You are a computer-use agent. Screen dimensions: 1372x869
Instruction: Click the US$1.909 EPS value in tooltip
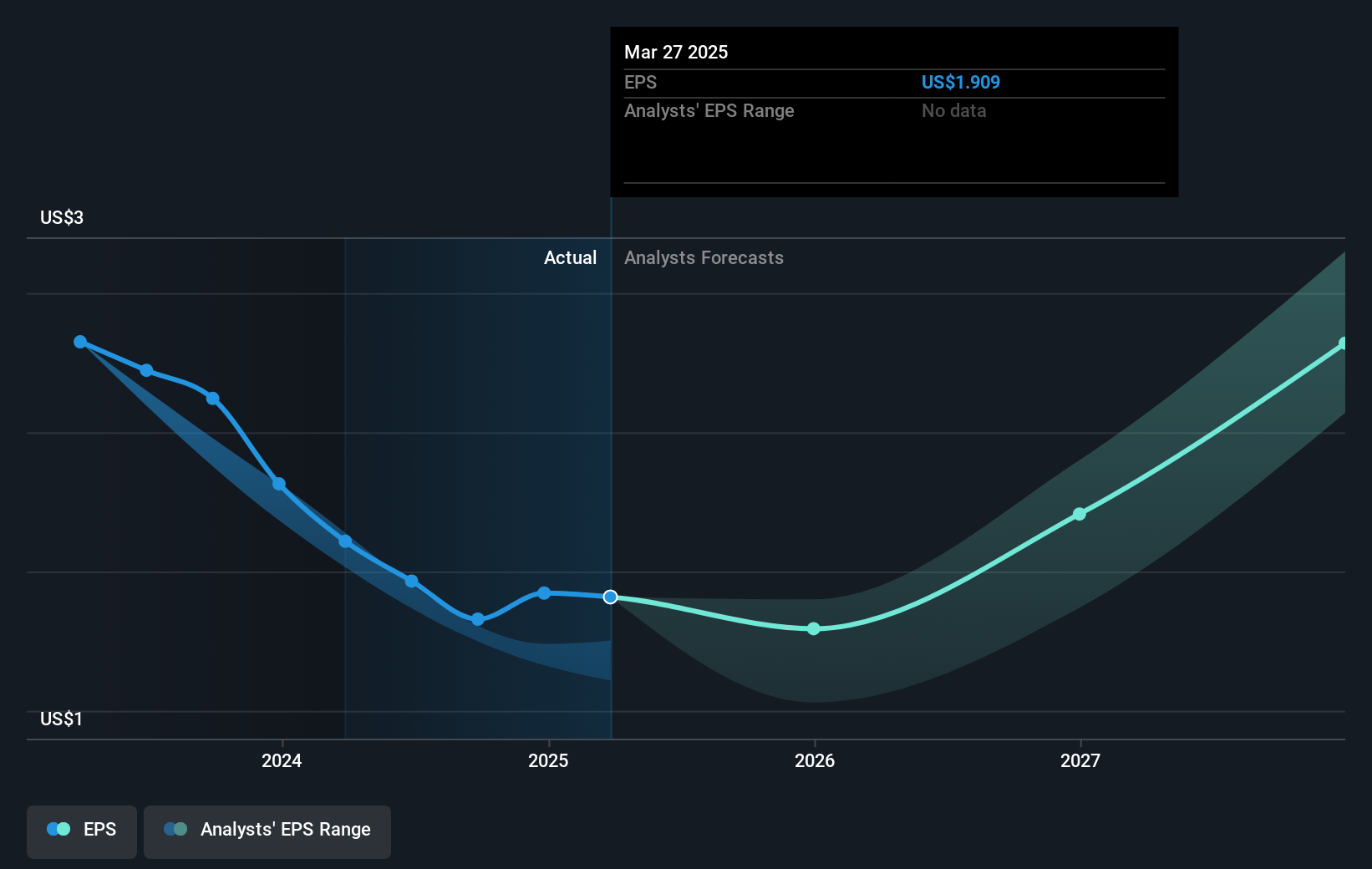961,82
